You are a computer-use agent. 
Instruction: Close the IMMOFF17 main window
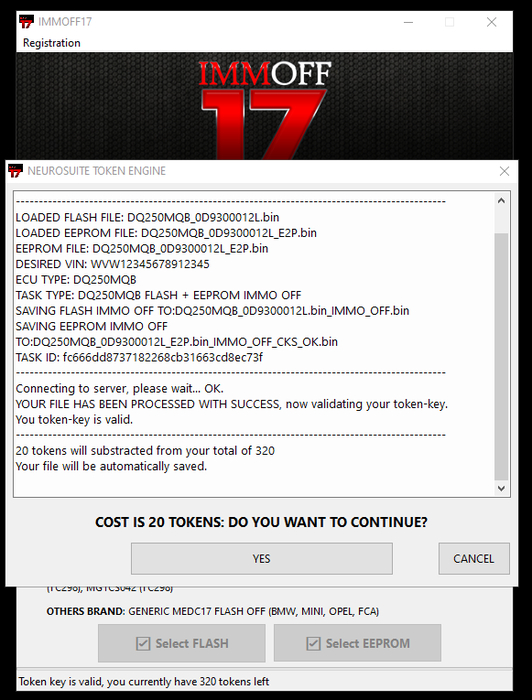(x=491, y=22)
